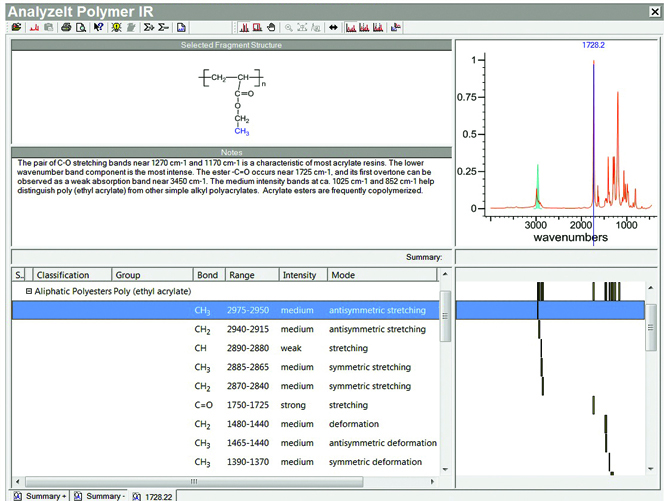Click the context Help question-mark icon
Image resolution: width=664 pixels, height=501 pixels.
(98, 27)
